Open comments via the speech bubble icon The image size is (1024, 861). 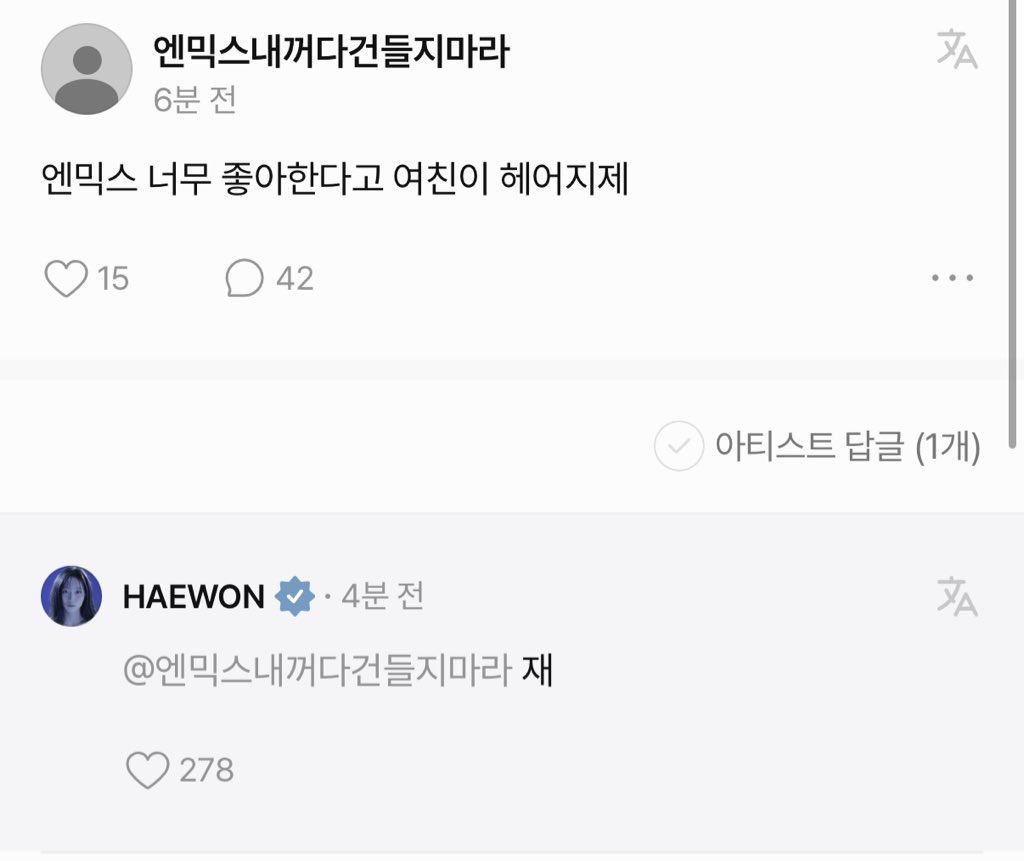[x=245, y=278]
